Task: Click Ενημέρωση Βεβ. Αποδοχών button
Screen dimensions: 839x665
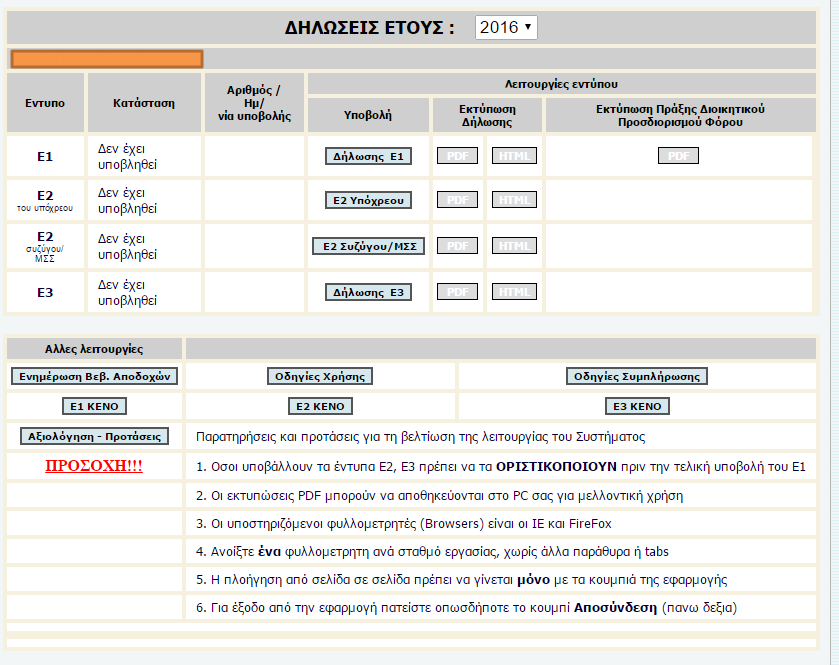Action: point(95,377)
